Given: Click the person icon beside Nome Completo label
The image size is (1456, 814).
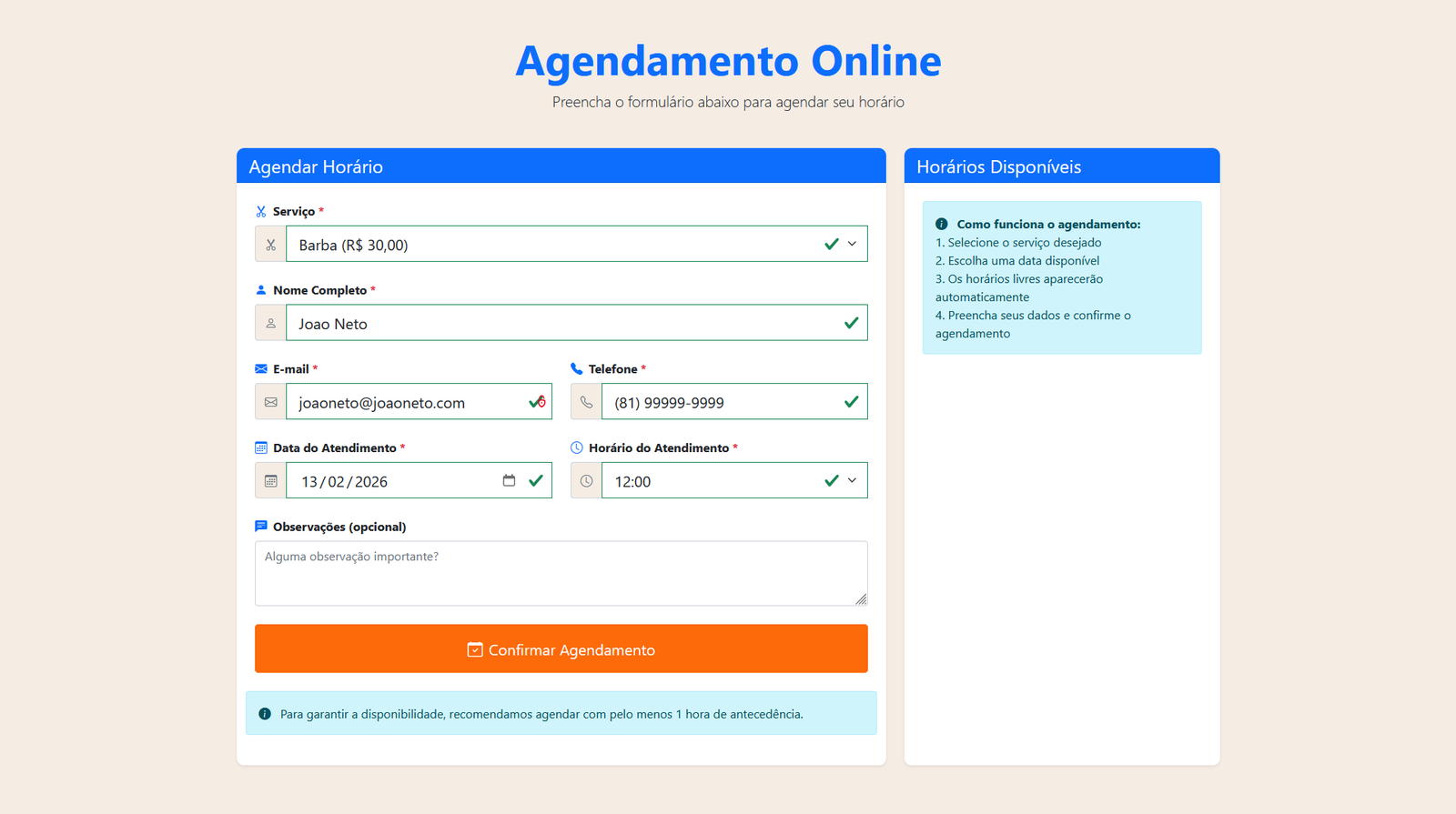Looking at the screenshot, I should [x=261, y=290].
